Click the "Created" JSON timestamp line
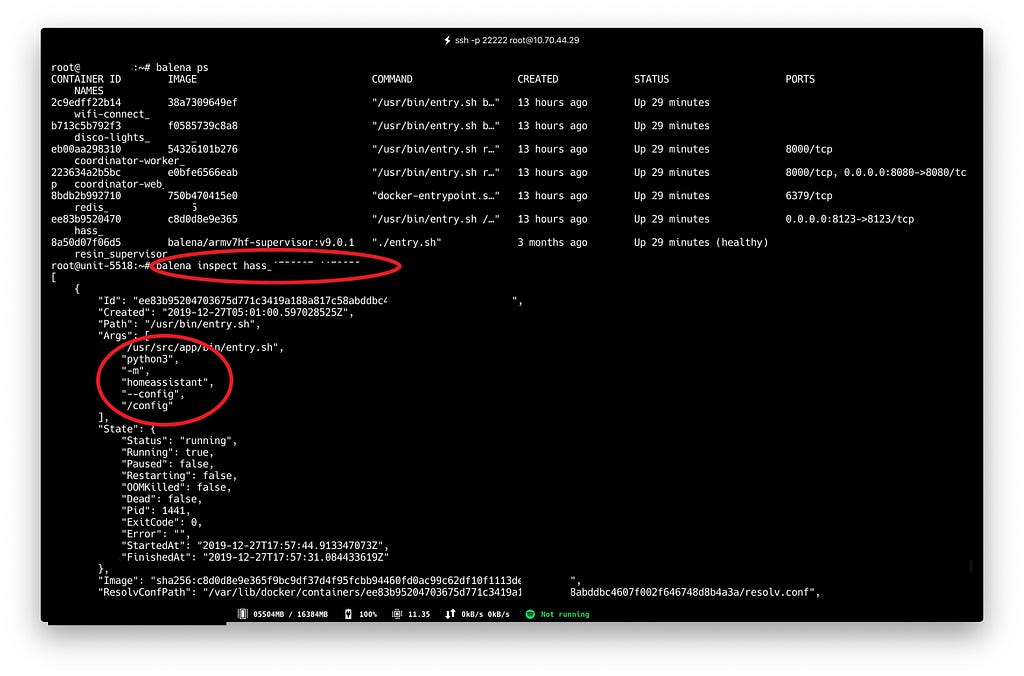Viewport: 1024px width, 676px height. (x=226, y=313)
